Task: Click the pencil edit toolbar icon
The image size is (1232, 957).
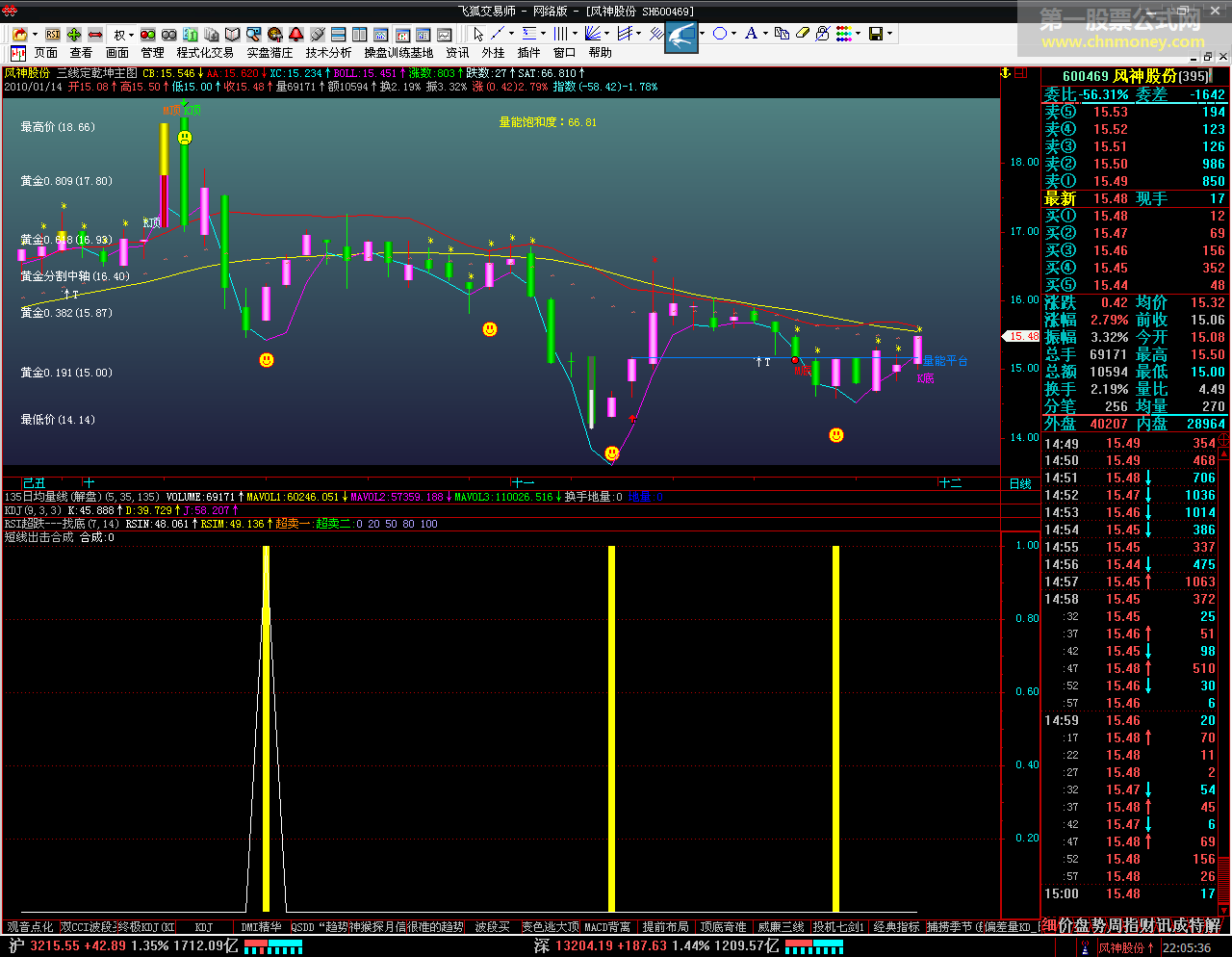Action: [318, 34]
